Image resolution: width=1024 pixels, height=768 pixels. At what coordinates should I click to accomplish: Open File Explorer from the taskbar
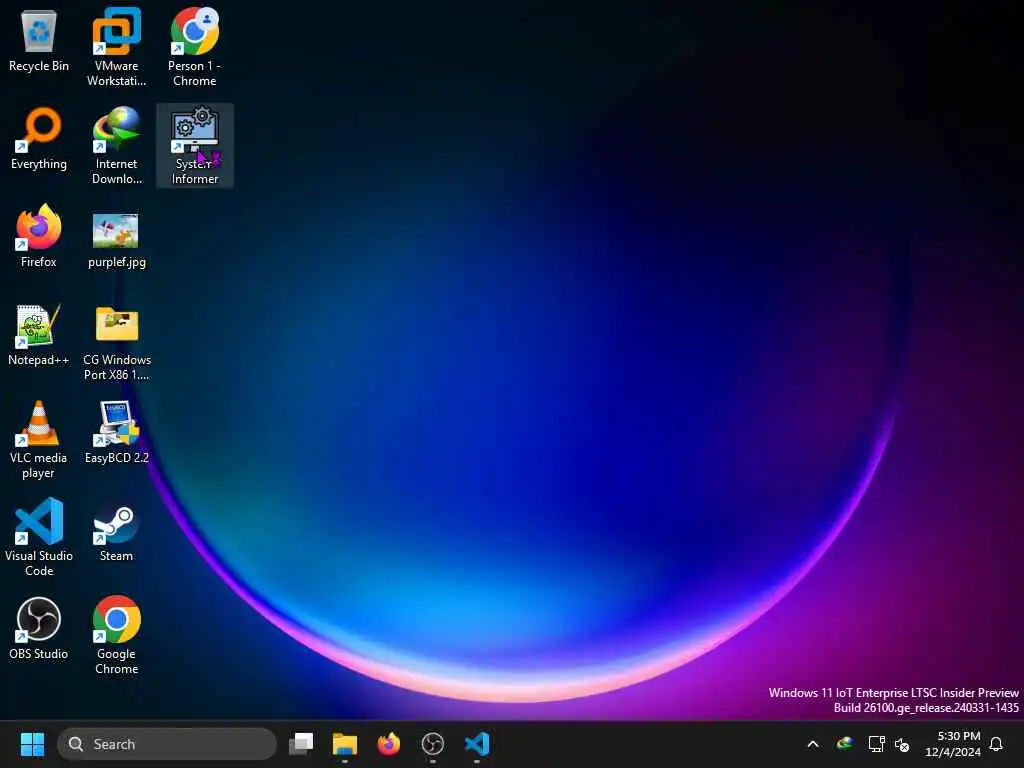point(345,744)
